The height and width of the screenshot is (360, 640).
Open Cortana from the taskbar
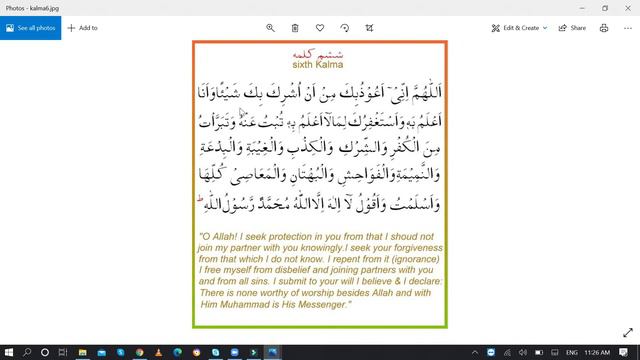[45, 352]
